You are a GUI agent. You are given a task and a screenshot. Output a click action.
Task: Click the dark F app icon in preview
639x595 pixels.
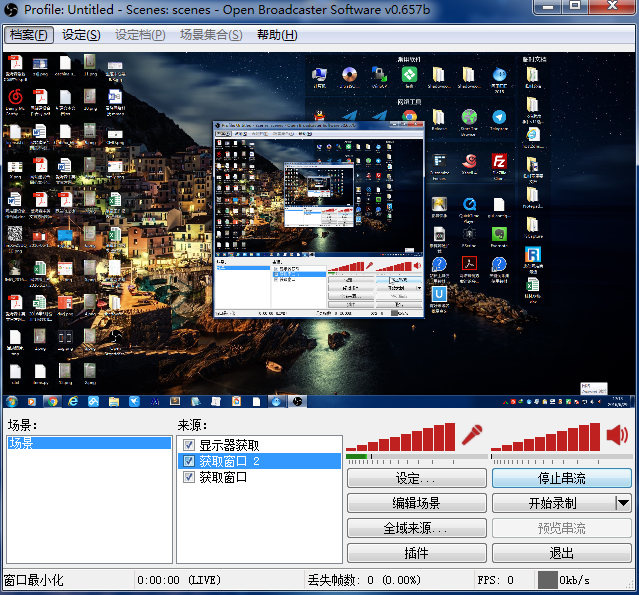click(439, 161)
